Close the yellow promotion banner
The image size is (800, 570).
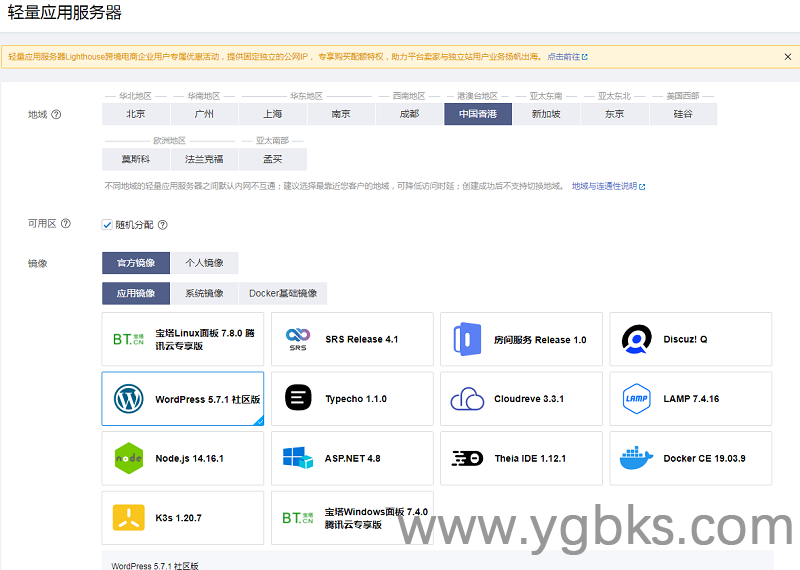788,57
